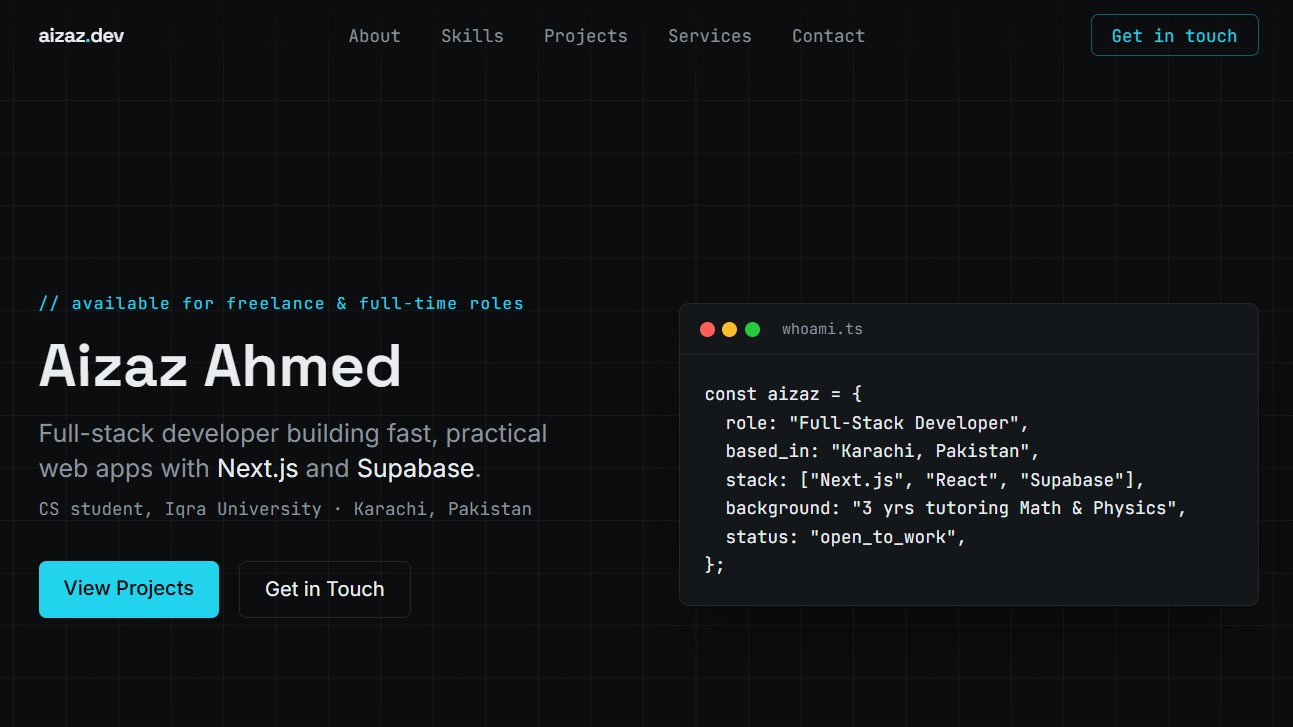Screen dimensions: 1293x727
Task: Click the outlined Get in touch header button
Action: (x=1174, y=35)
